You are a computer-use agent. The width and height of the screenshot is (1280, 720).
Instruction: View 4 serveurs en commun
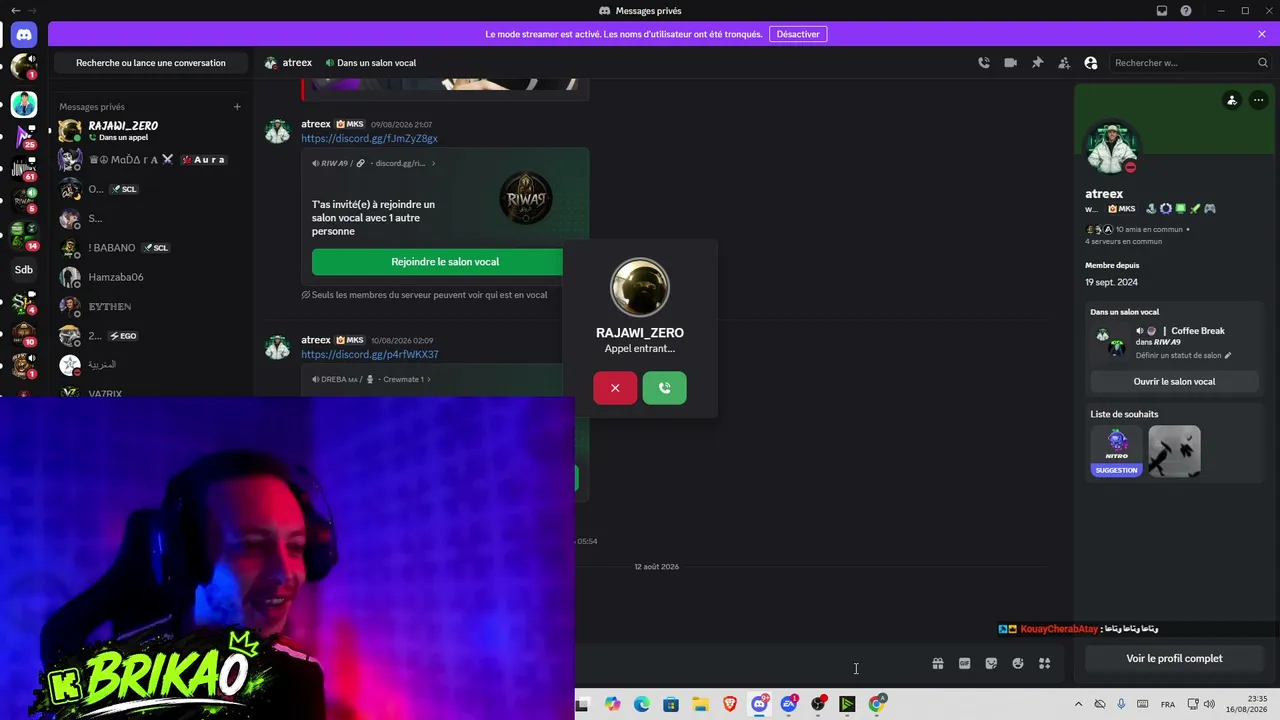point(1124,241)
